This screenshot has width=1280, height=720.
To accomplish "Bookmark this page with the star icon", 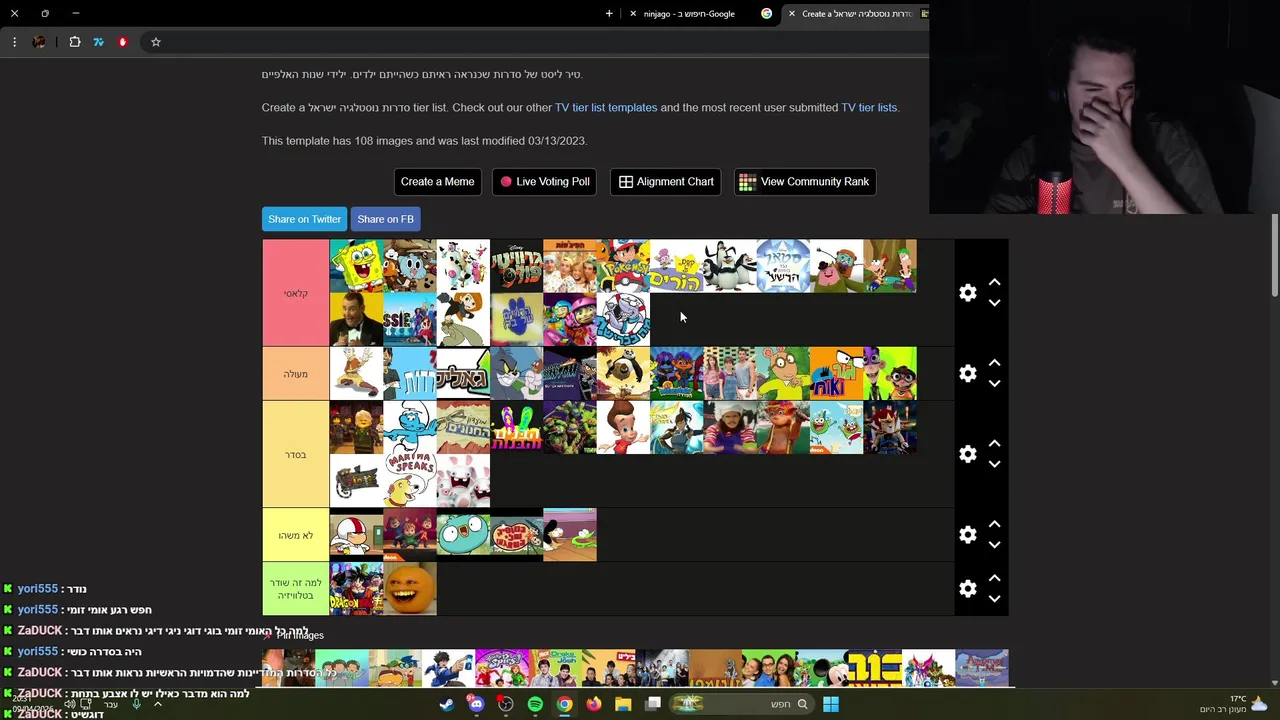I will pyautogui.click(x=156, y=42).
